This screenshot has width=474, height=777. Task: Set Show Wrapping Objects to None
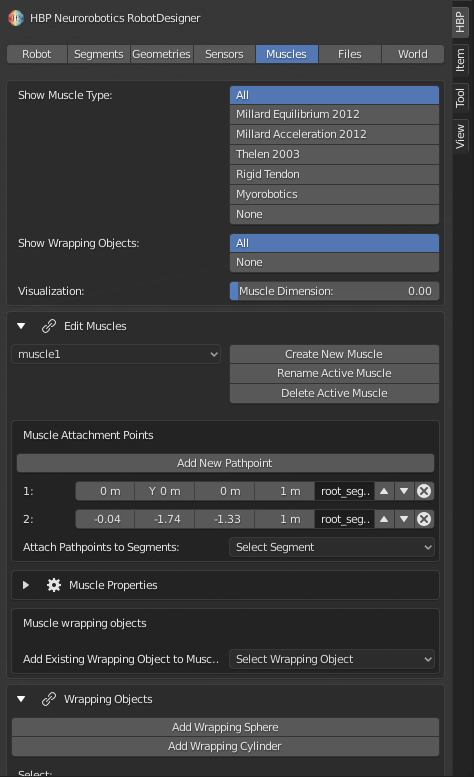(334, 262)
